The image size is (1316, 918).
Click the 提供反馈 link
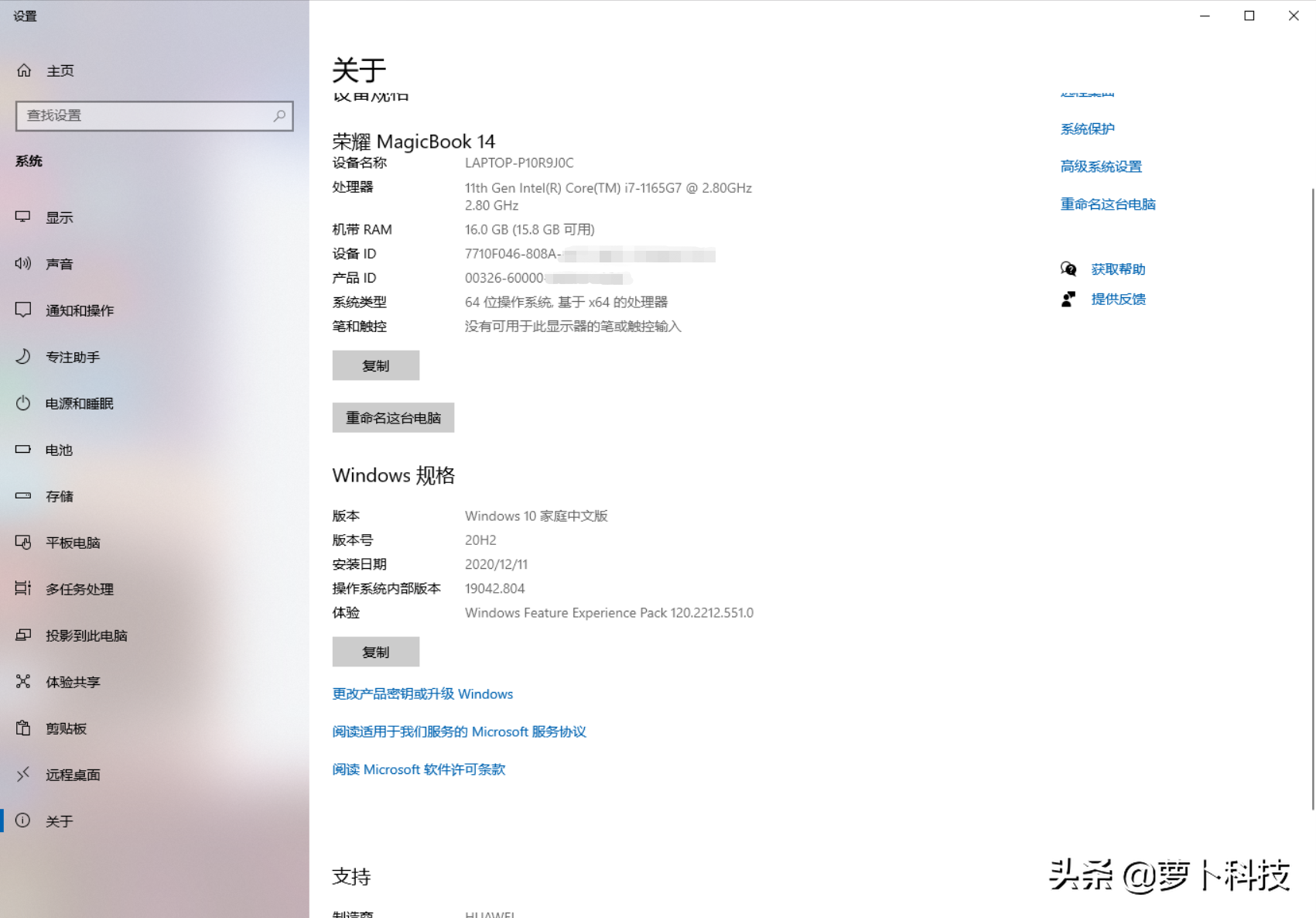[x=1118, y=299]
